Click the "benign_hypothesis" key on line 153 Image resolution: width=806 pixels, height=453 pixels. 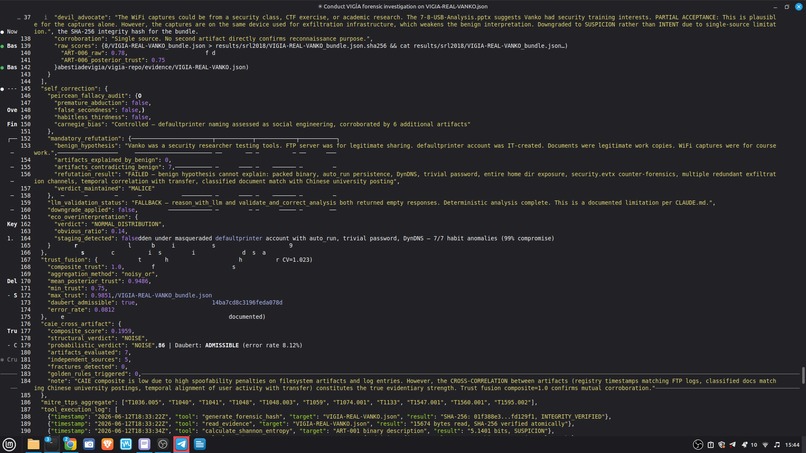pyautogui.click(x=87, y=146)
